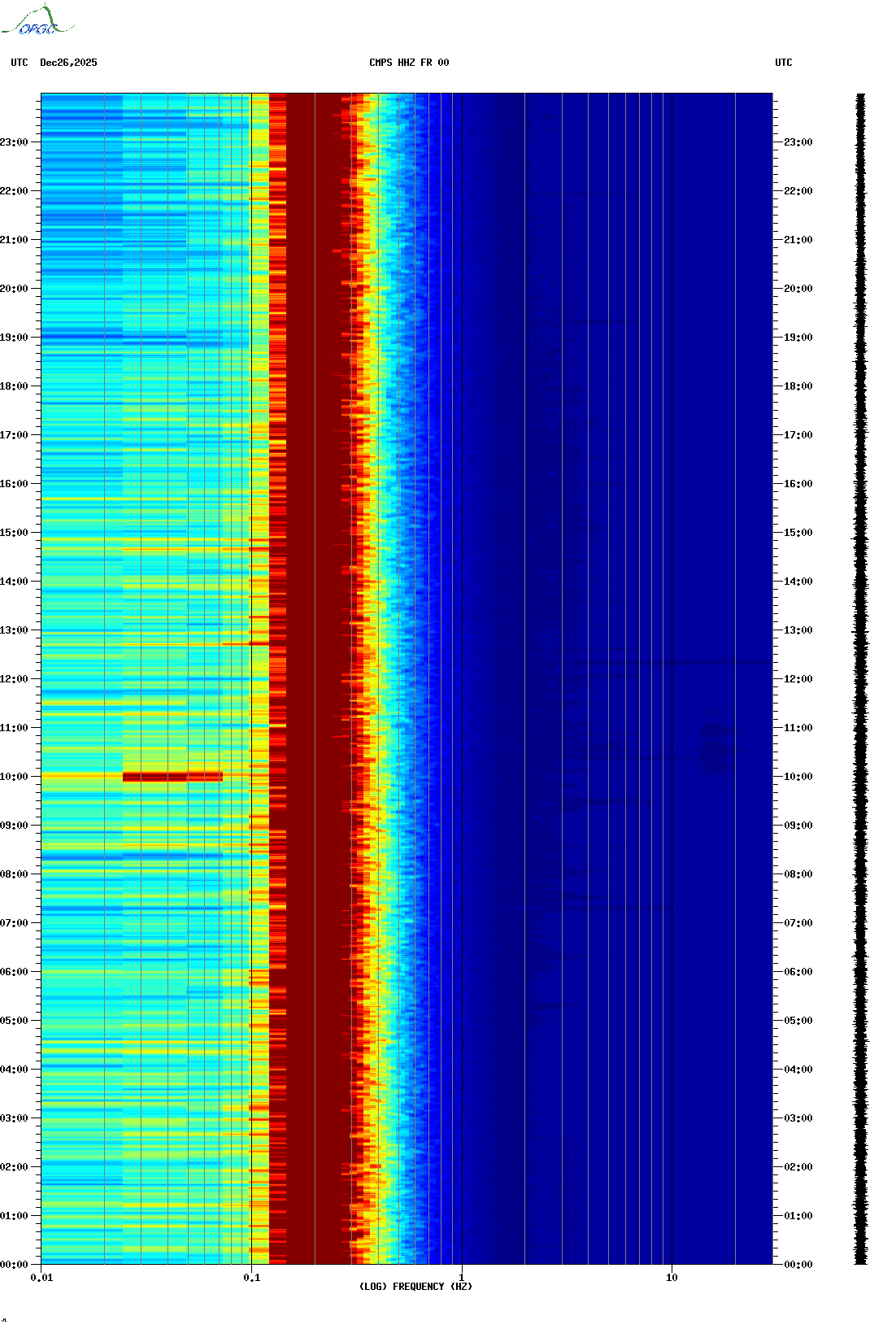Click the 10 Hz frequency axis tick label
Screen dimensions: 896x1329
click(x=672, y=1278)
